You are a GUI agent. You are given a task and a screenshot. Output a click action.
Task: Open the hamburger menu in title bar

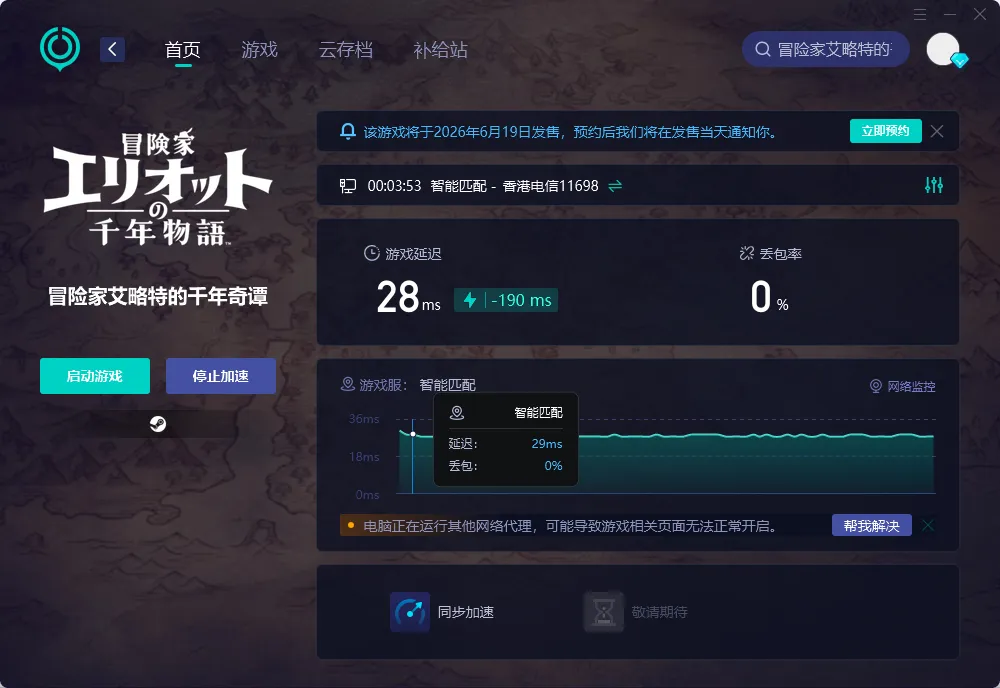pyautogui.click(x=920, y=14)
